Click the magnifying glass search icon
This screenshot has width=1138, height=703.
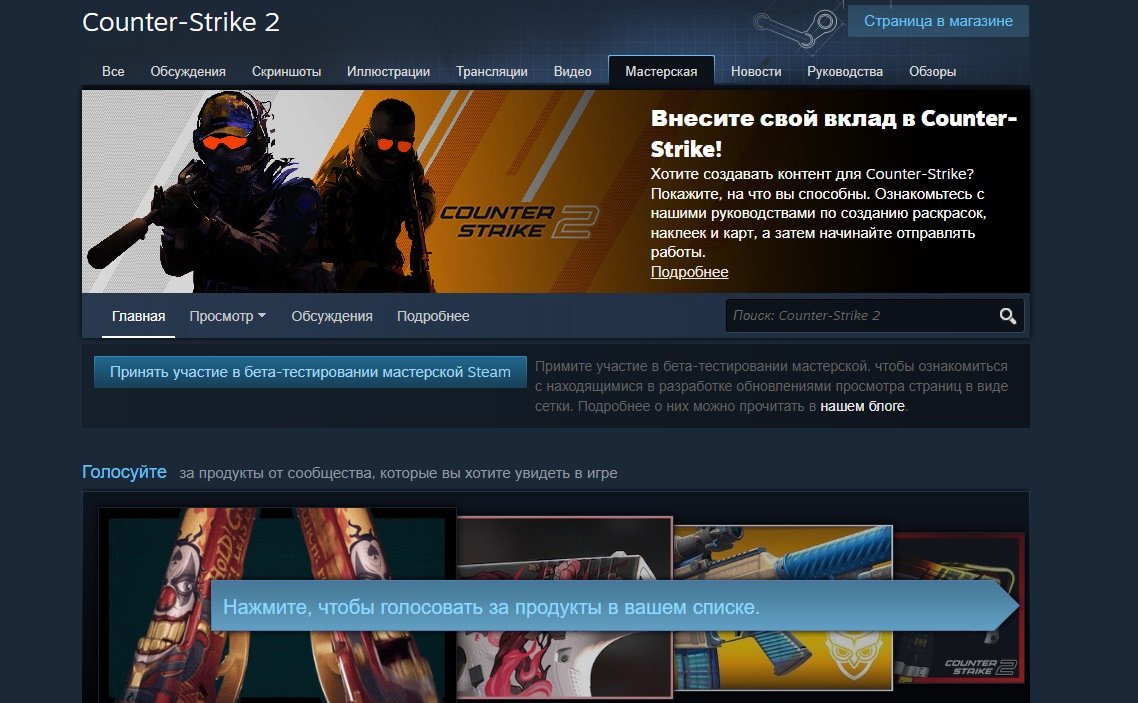1007,315
